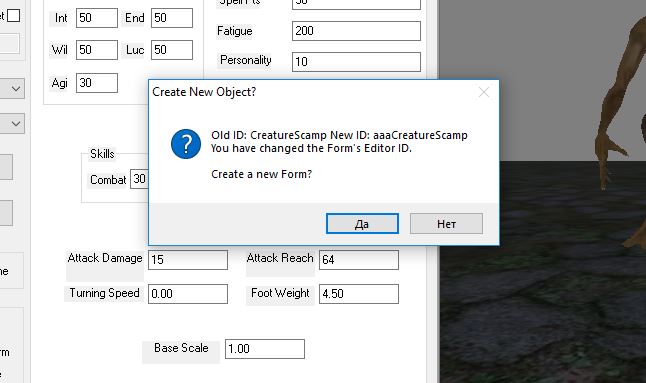Edit the Int attribute field
Screen dimensions: 646x383
[97, 18]
